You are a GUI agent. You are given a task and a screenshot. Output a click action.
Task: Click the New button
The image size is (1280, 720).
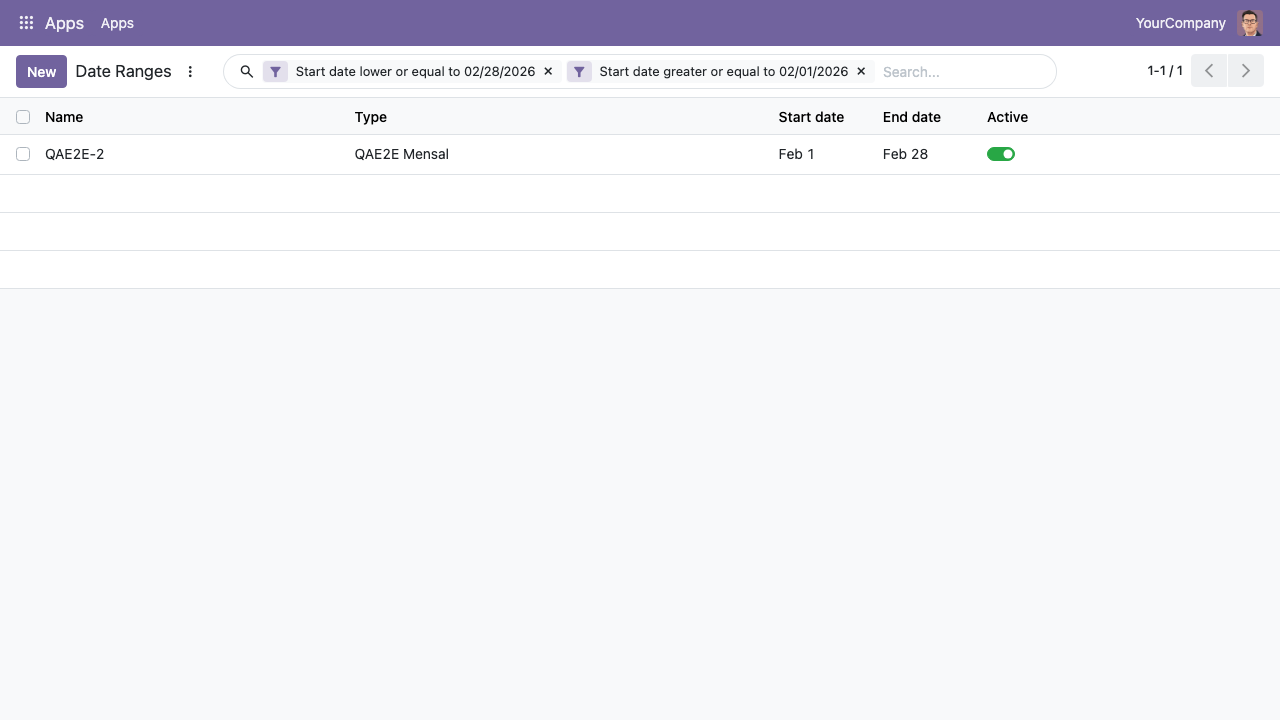(42, 72)
